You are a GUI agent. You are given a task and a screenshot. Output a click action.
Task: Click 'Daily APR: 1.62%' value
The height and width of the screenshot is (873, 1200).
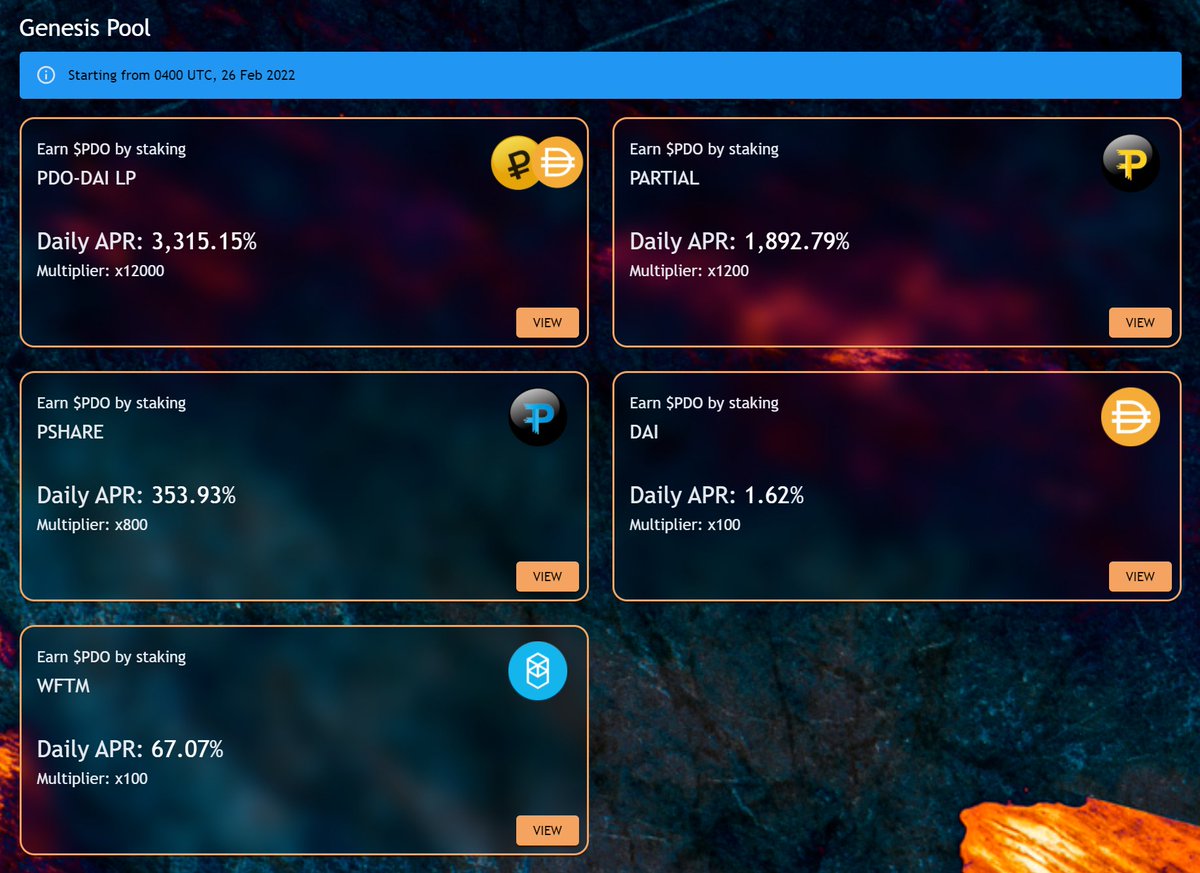point(716,495)
